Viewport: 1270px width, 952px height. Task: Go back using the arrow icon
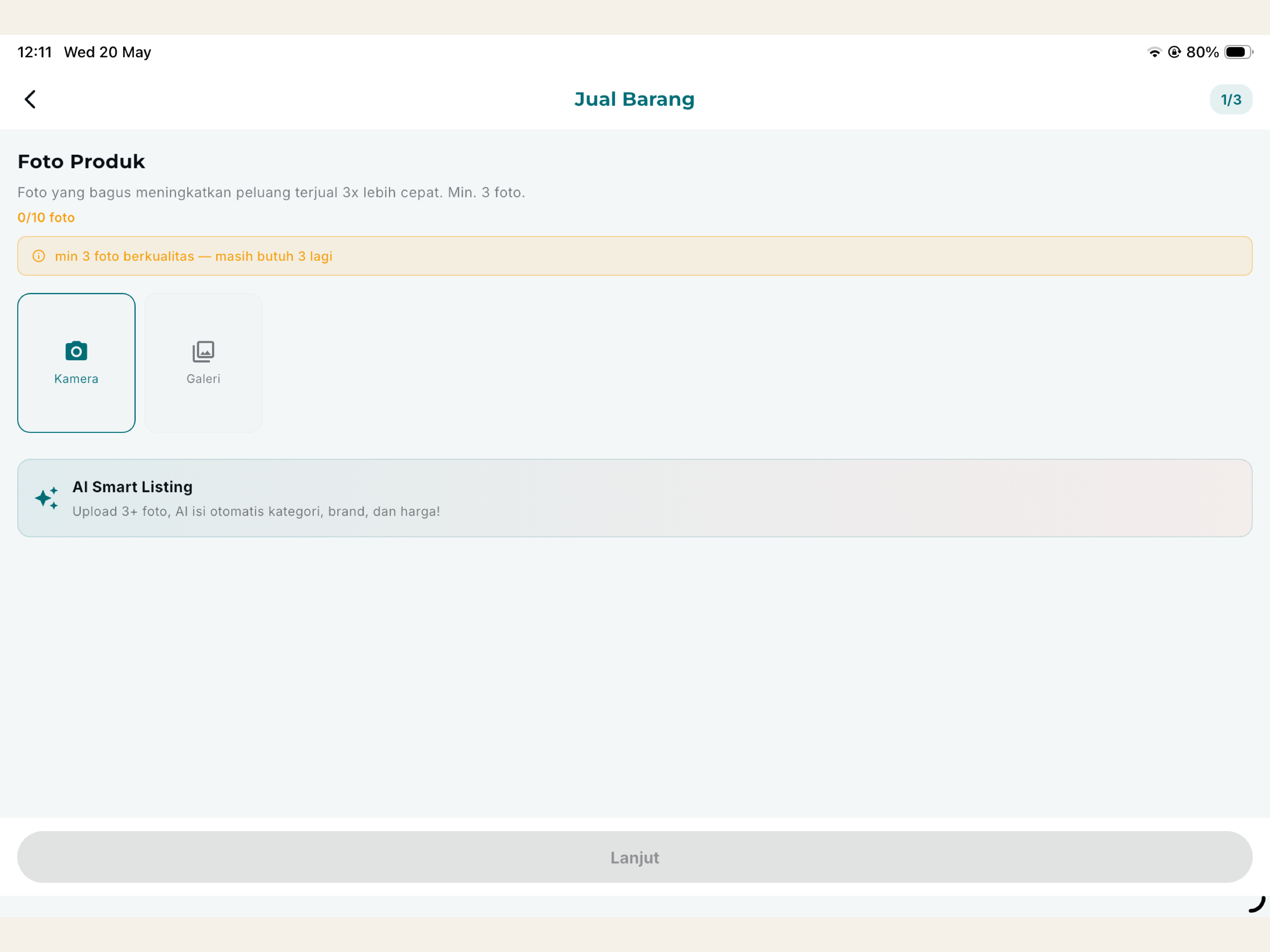coord(30,99)
